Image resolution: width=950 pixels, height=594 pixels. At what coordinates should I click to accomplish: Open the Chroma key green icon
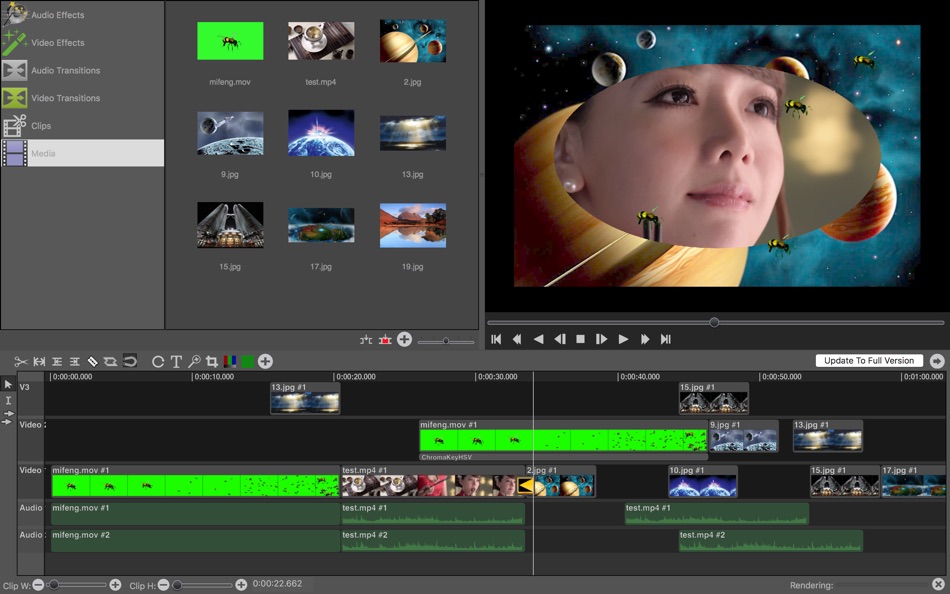click(246, 361)
